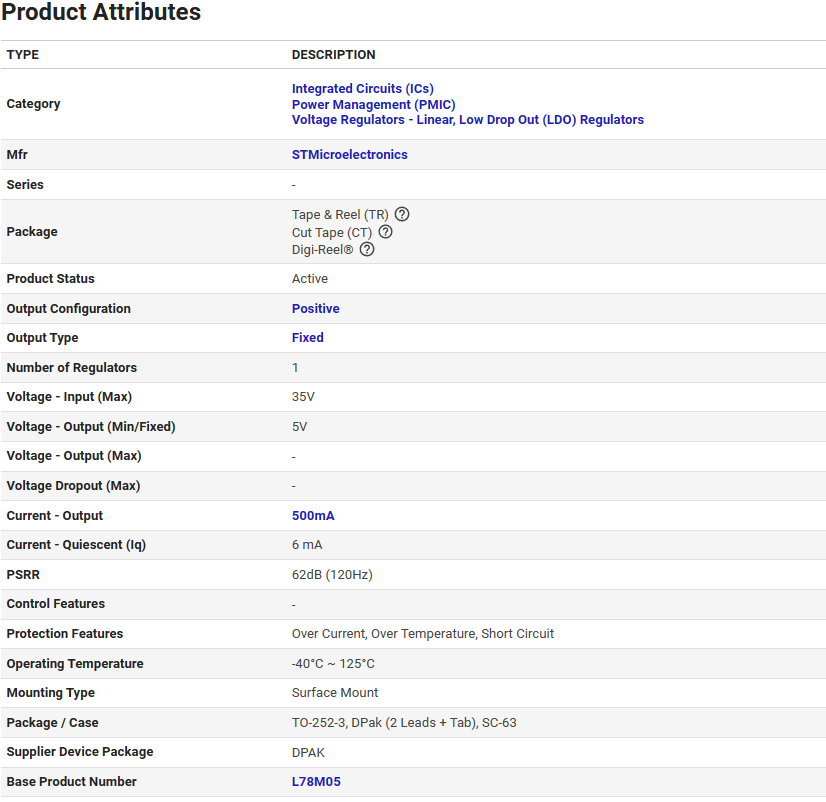Image resolution: width=826 pixels, height=802 pixels.
Task: Click the Active product status value
Action: (309, 279)
